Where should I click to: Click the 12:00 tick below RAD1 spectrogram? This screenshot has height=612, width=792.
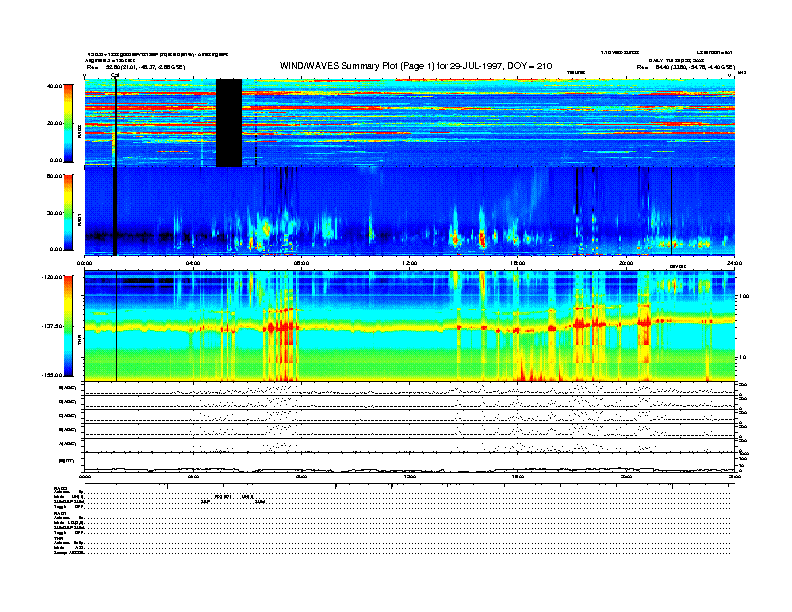(410, 263)
